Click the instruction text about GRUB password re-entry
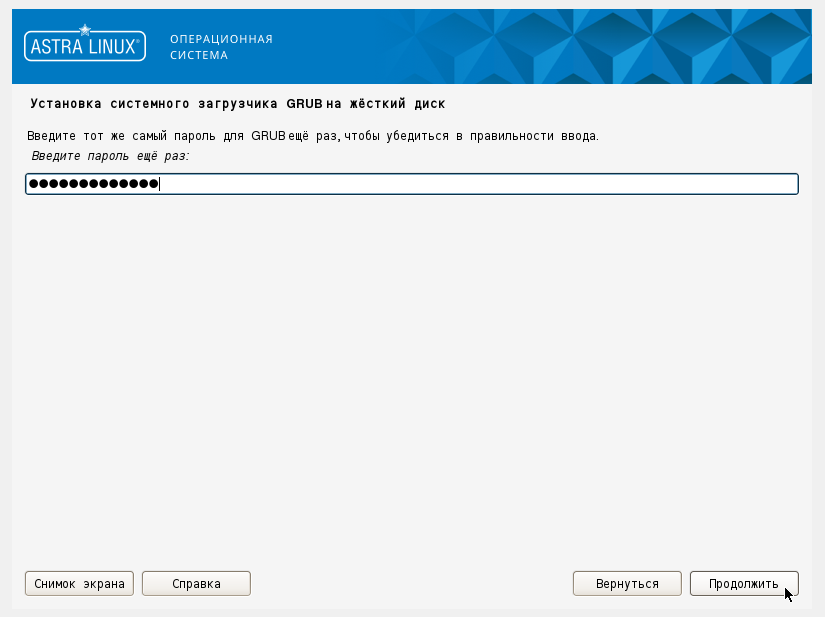 313,136
